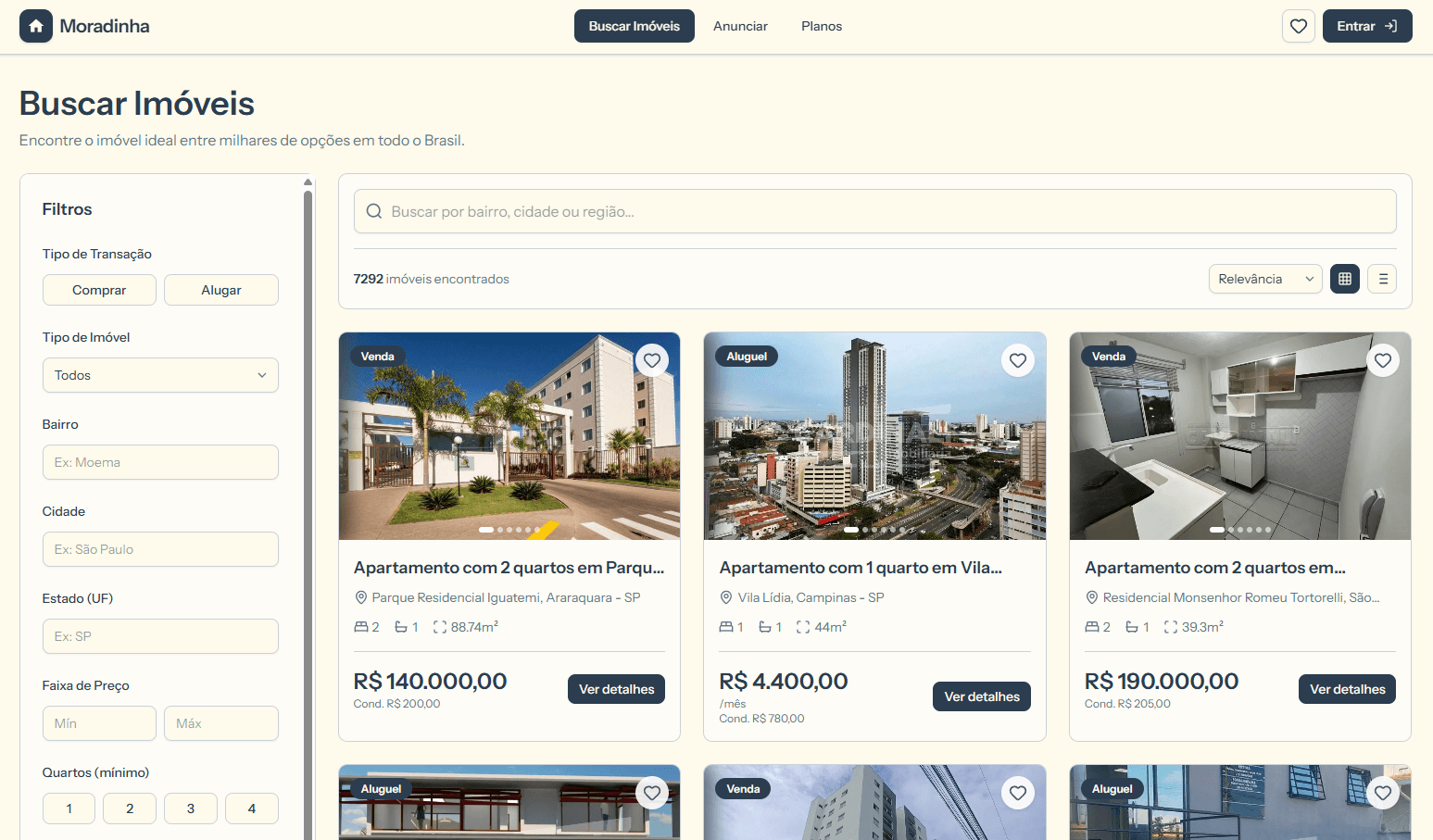View details of R$ 190.000,00 apartment
The image size is (1433, 840).
coord(1347,689)
